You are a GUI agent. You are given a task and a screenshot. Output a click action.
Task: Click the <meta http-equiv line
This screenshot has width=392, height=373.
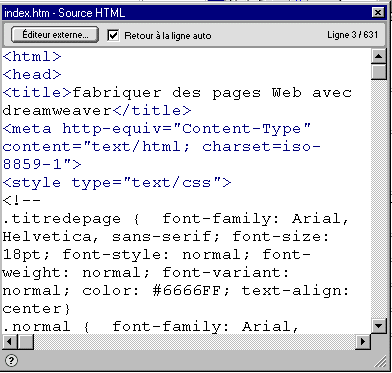157,129
